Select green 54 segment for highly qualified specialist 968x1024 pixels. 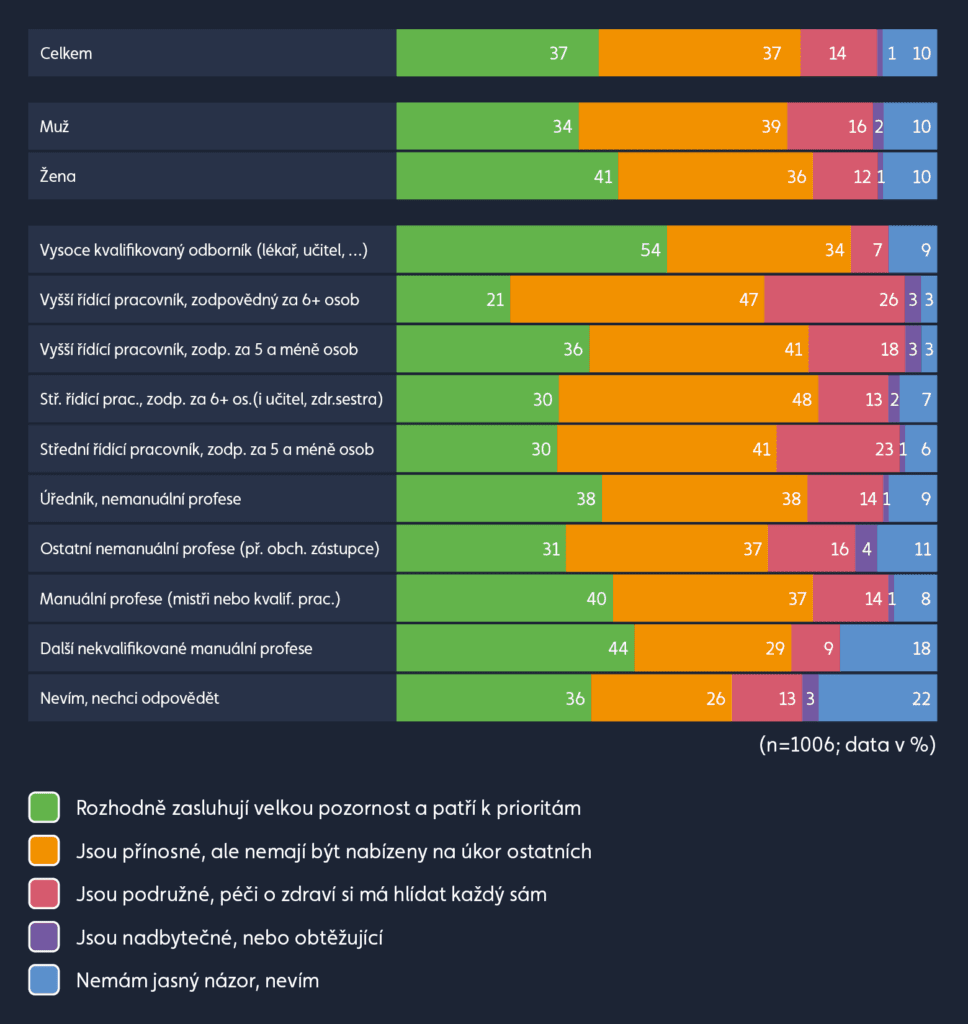531,250
